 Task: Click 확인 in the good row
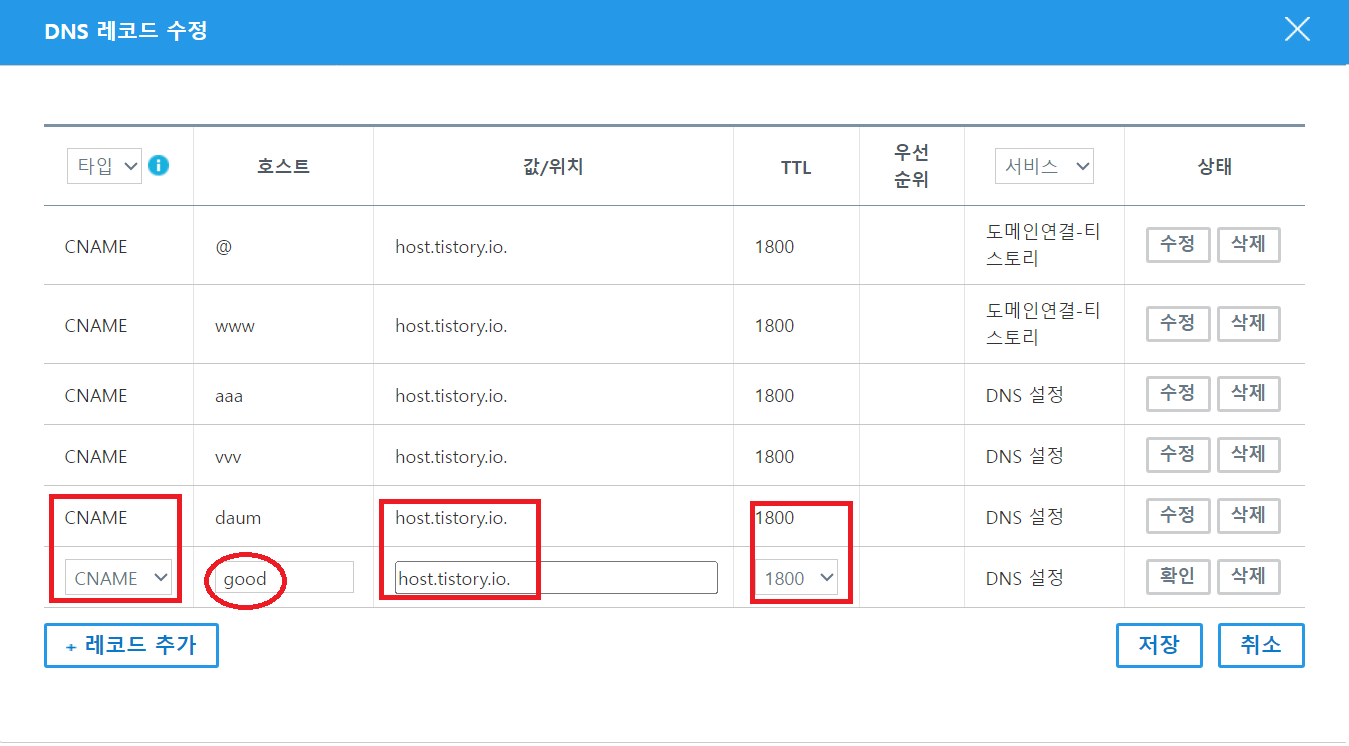tap(1178, 577)
